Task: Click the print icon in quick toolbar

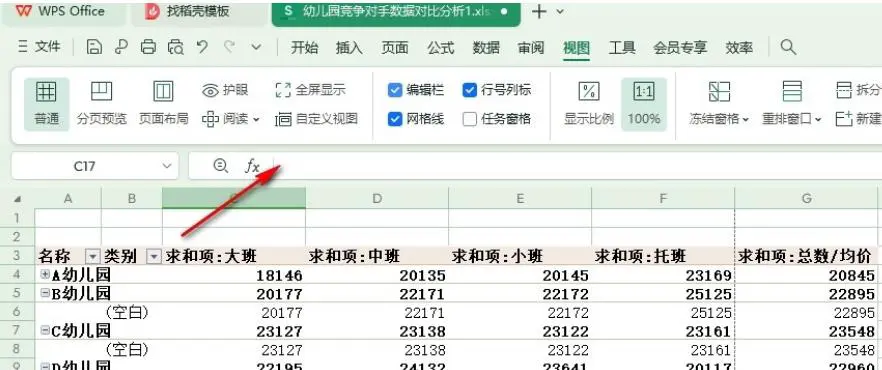Action: [x=148, y=47]
